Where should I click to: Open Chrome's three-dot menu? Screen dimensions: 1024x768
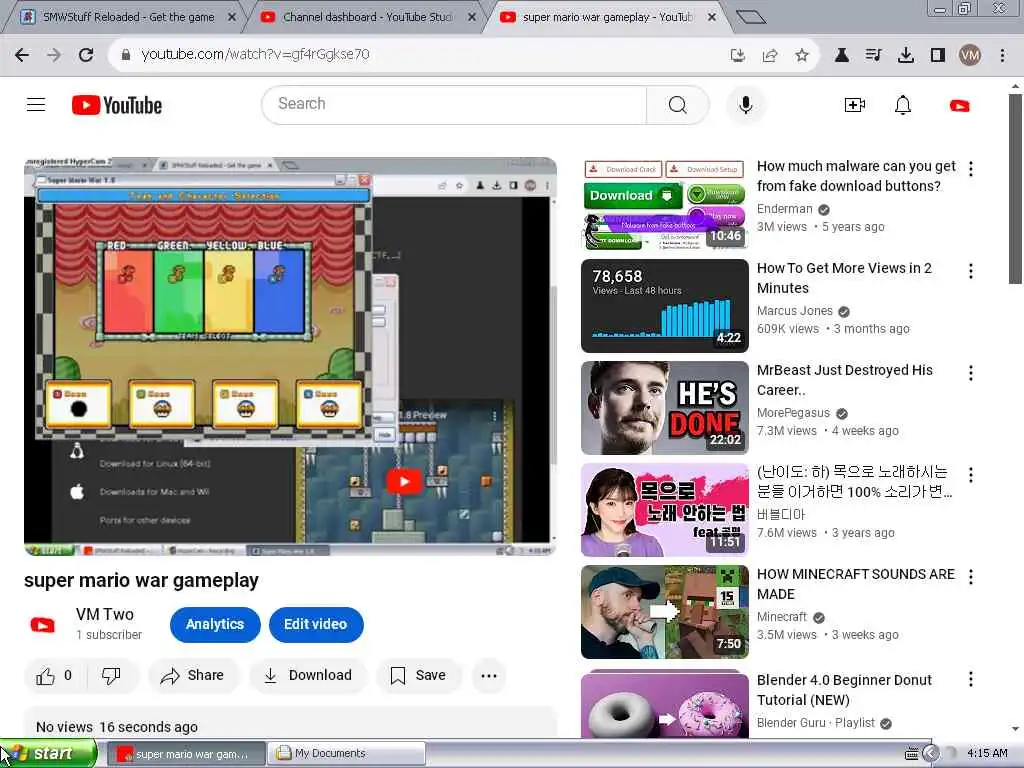(x=1002, y=56)
